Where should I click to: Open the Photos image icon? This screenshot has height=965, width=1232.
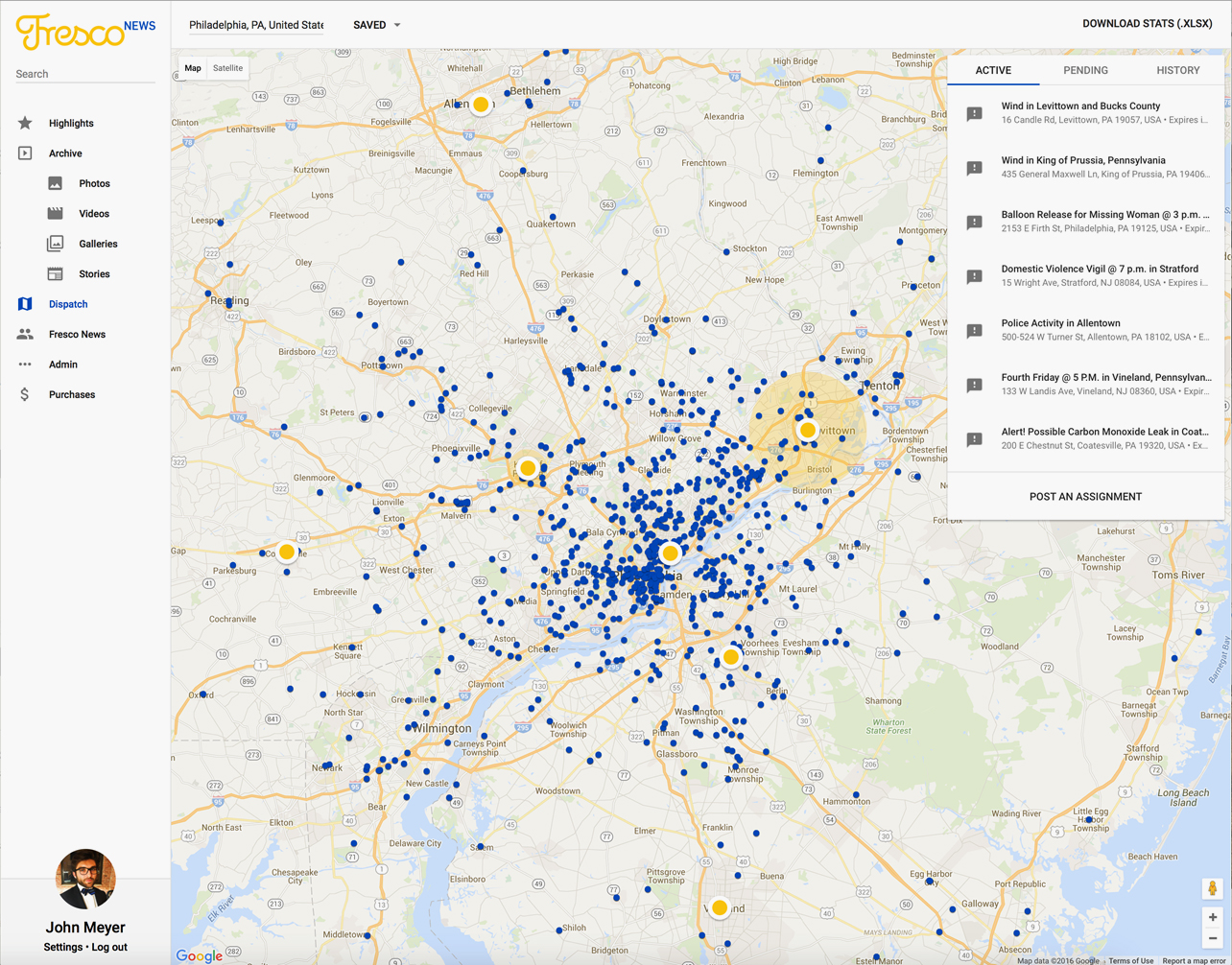(x=56, y=183)
